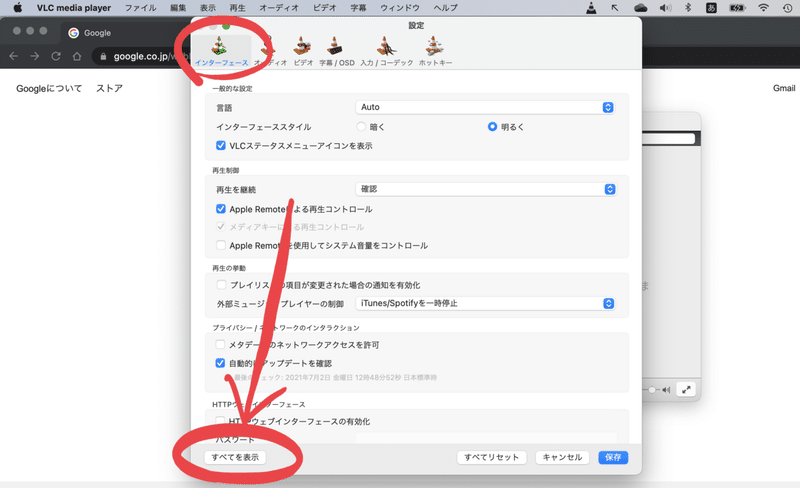Screen dimensions: 800x488
Task: Open the ウィンドウ menu
Action: tap(400, 8)
